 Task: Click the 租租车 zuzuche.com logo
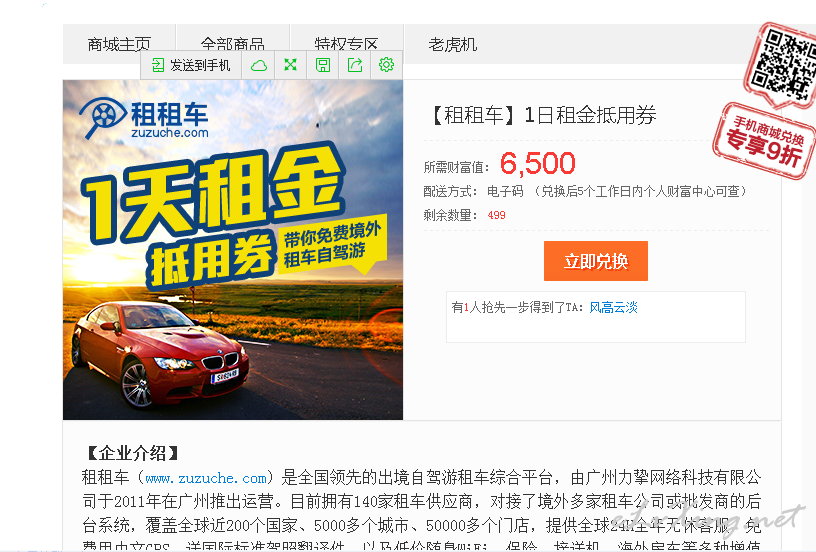[144, 120]
